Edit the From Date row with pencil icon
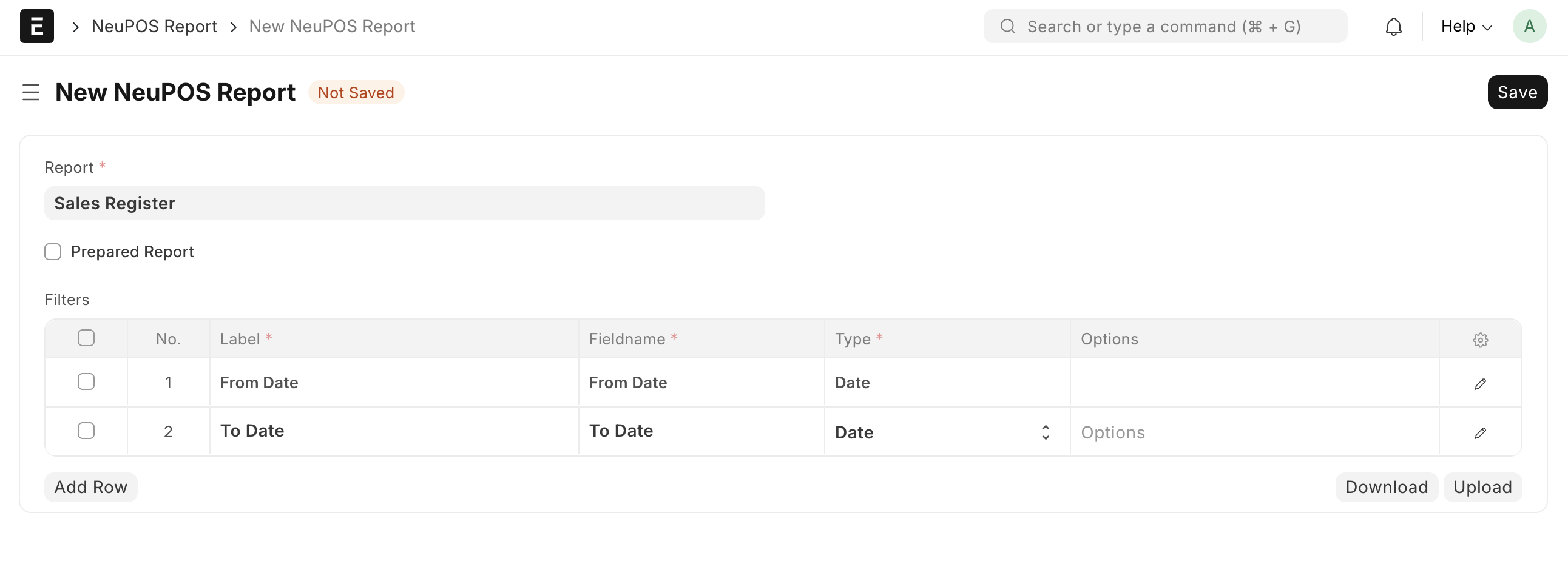This screenshot has height=564, width=1568. click(x=1480, y=383)
